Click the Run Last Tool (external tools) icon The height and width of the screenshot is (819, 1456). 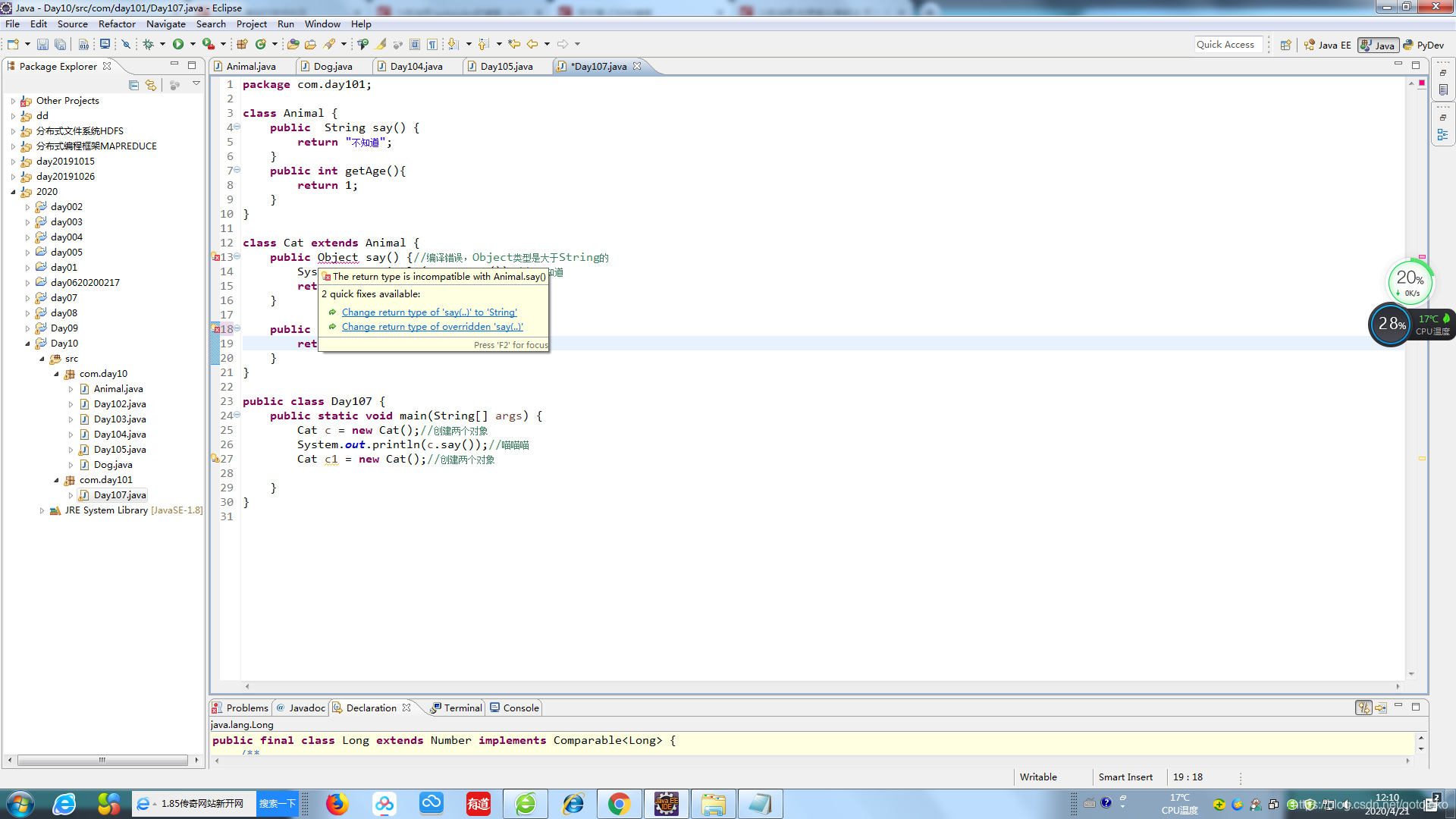pos(208,44)
